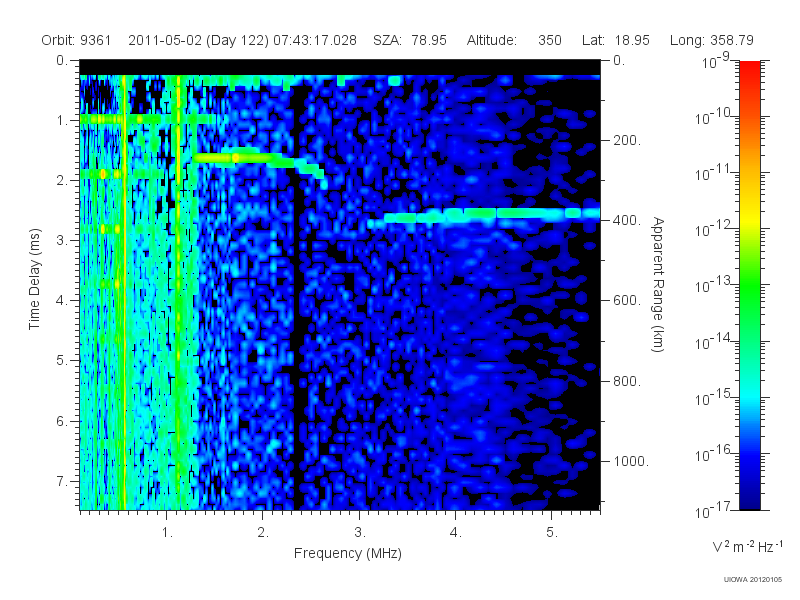Click the Altitude: 350 value
The height and width of the screenshot is (600, 800).
[514, 40]
